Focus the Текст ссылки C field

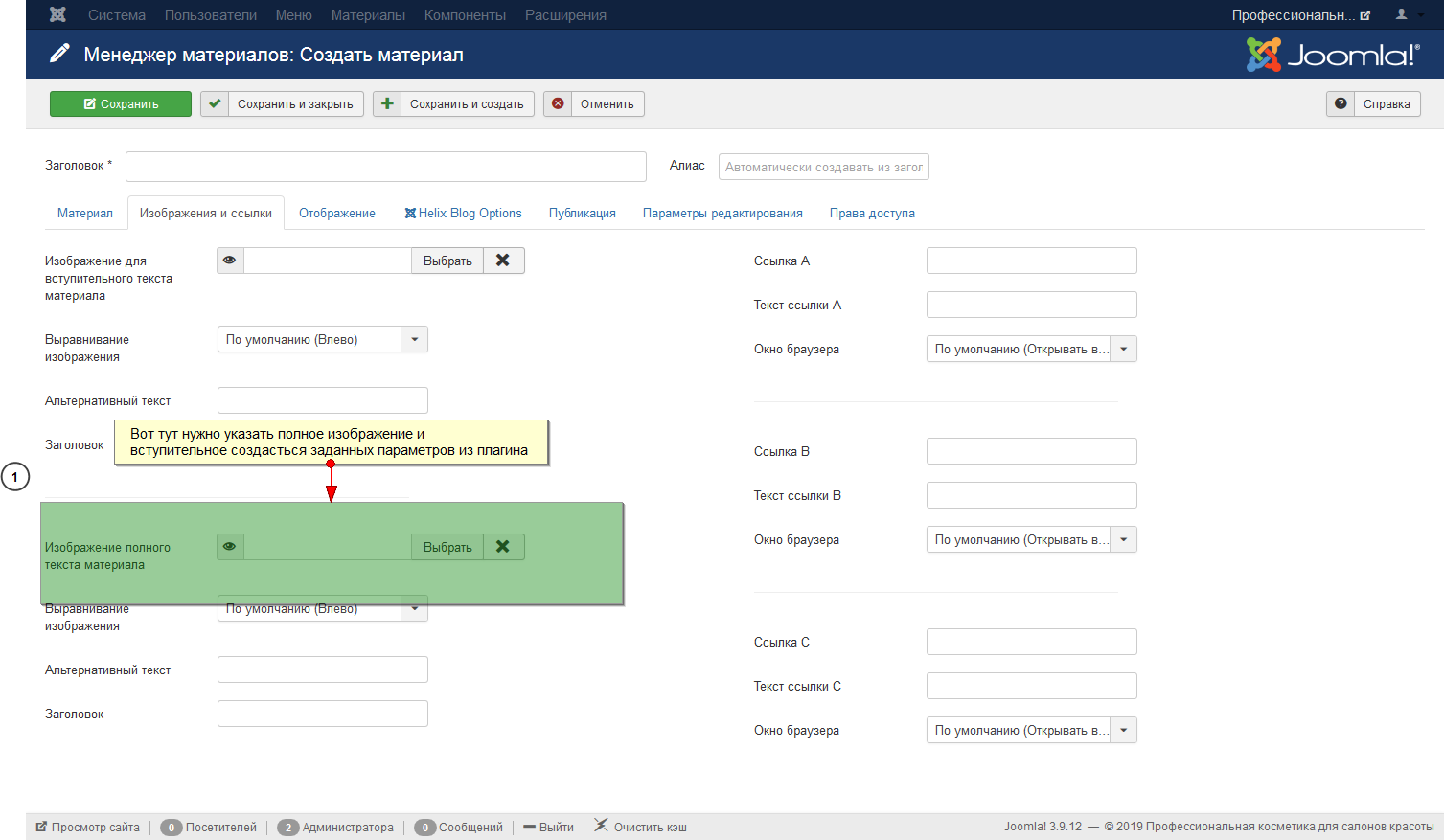click(1032, 686)
